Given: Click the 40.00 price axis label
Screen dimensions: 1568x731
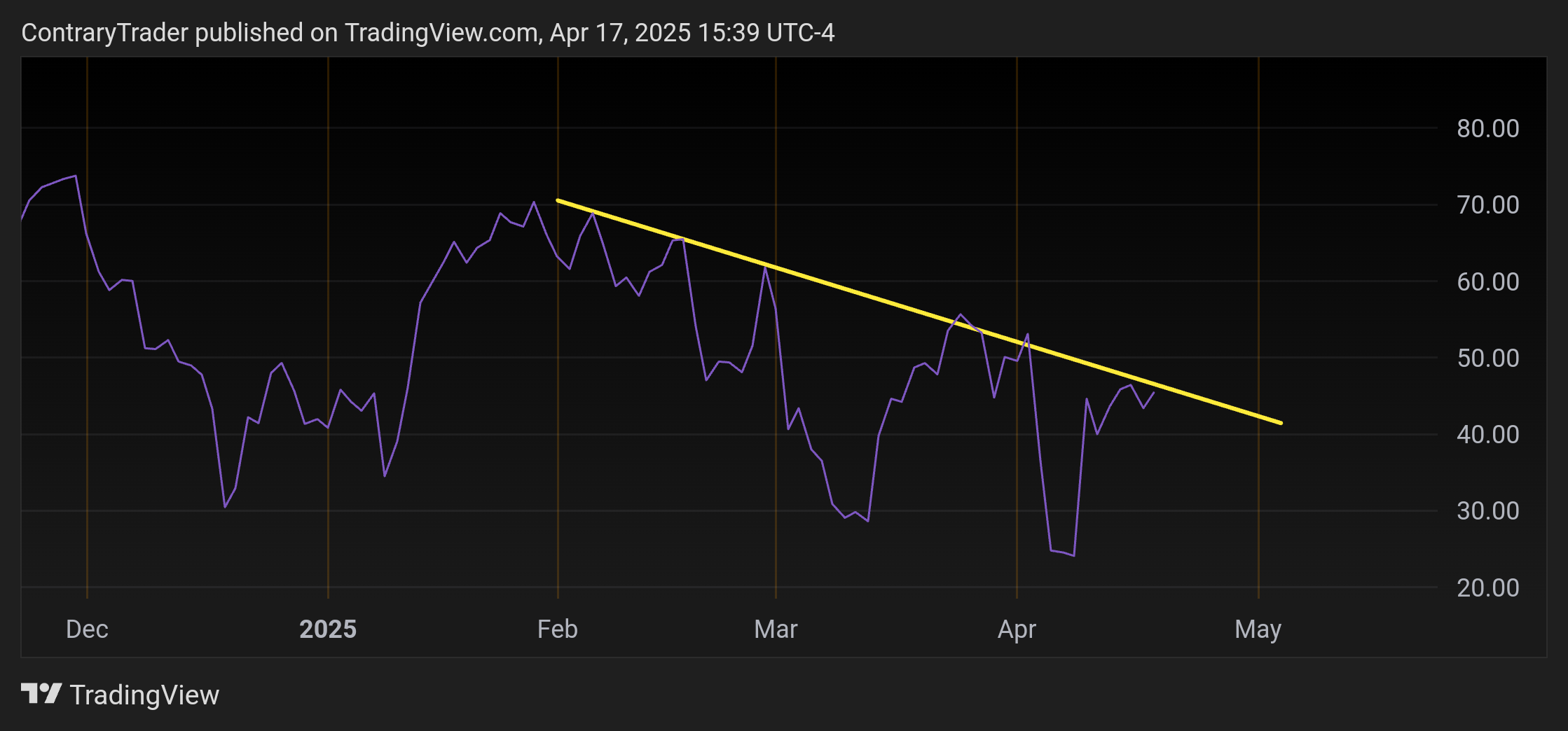Looking at the screenshot, I should (x=1488, y=434).
